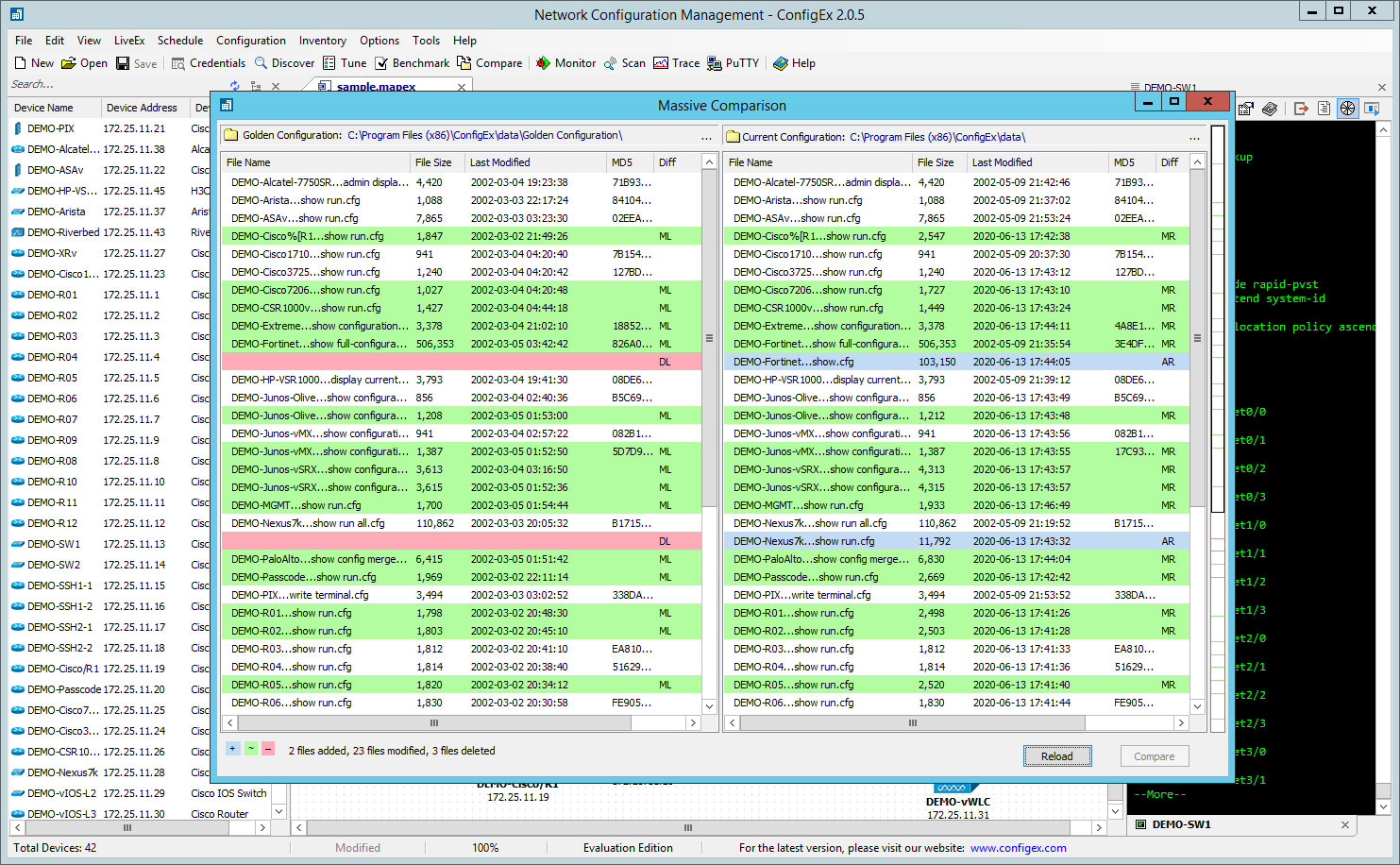Browse Golden Configuration path with ellipsis button
The width and height of the screenshot is (1400, 865).
[706, 137]
